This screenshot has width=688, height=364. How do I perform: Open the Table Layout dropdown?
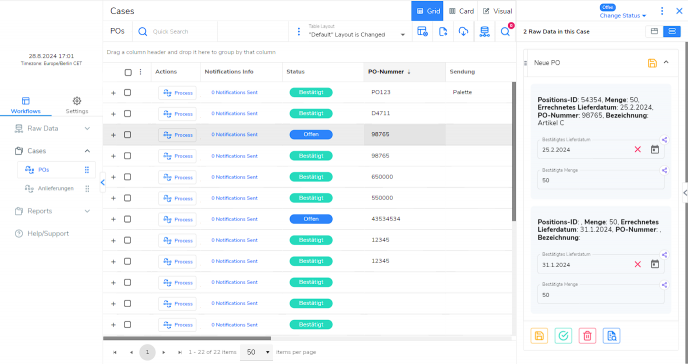tap(356, 32)
